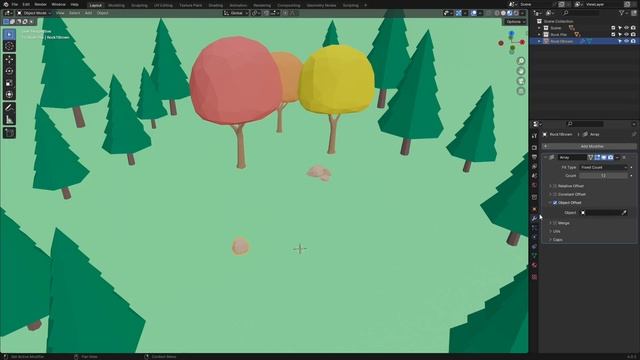
Task: Open the viewport Add menu
Action: pyautogui.click(x=88, y=13)
